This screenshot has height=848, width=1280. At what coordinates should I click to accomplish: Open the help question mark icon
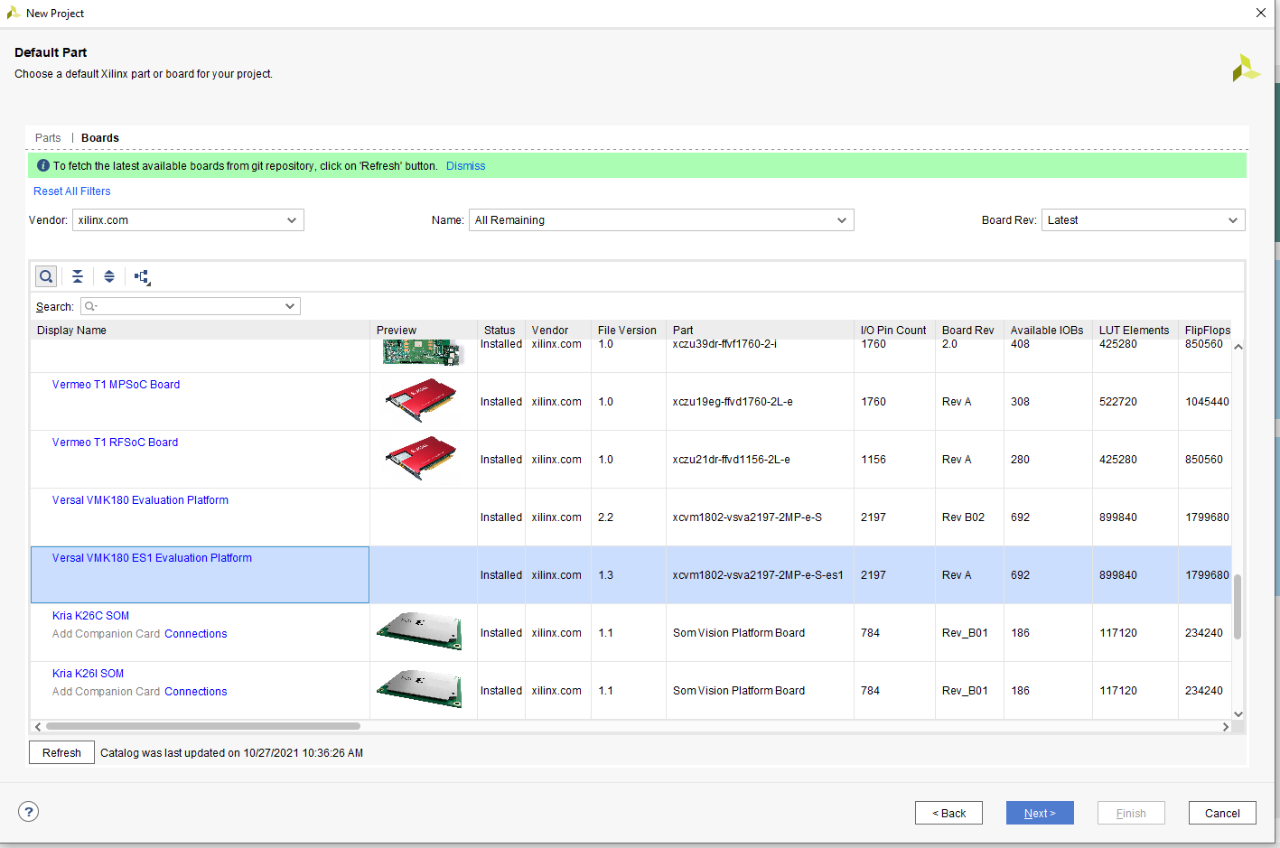(x=29, y=812)
